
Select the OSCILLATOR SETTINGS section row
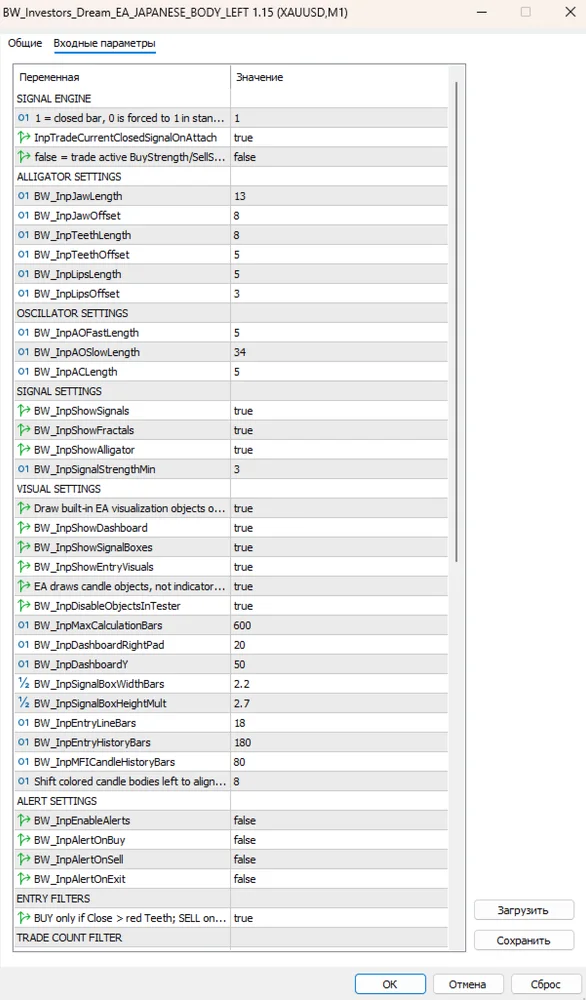pos(231,313)
